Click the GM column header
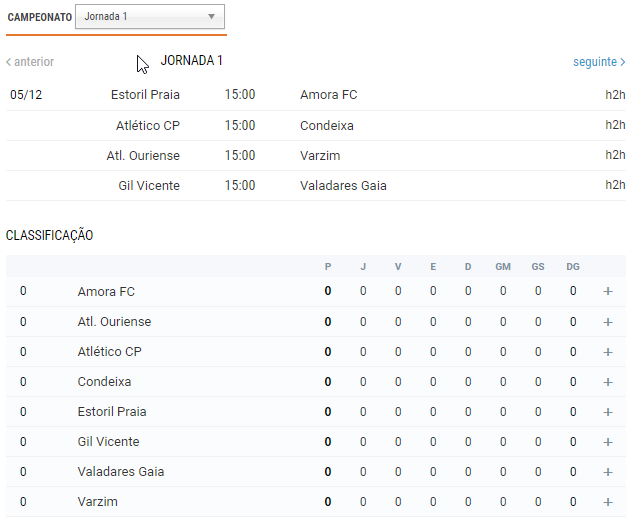 (x=503, y=267)
